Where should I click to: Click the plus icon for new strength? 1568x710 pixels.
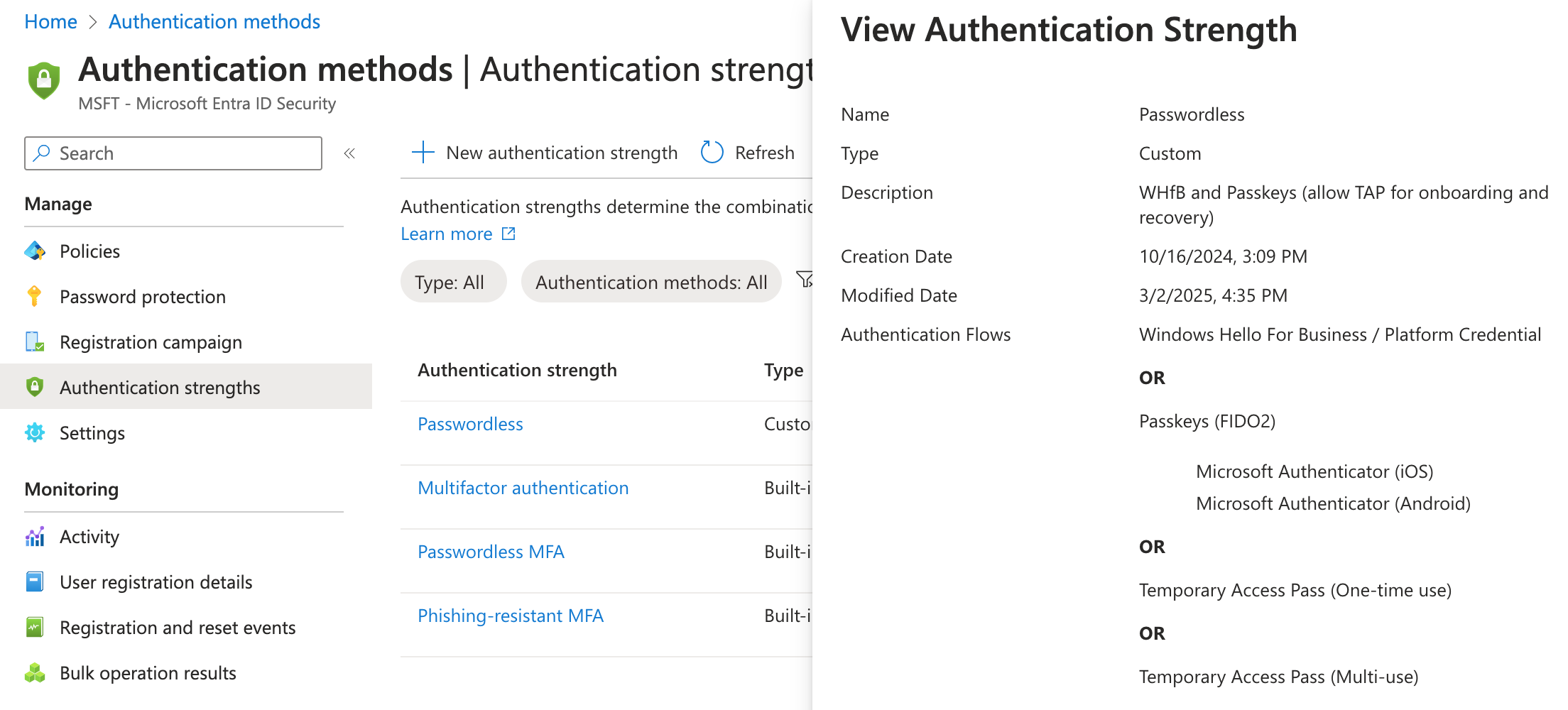pos(423,152)
